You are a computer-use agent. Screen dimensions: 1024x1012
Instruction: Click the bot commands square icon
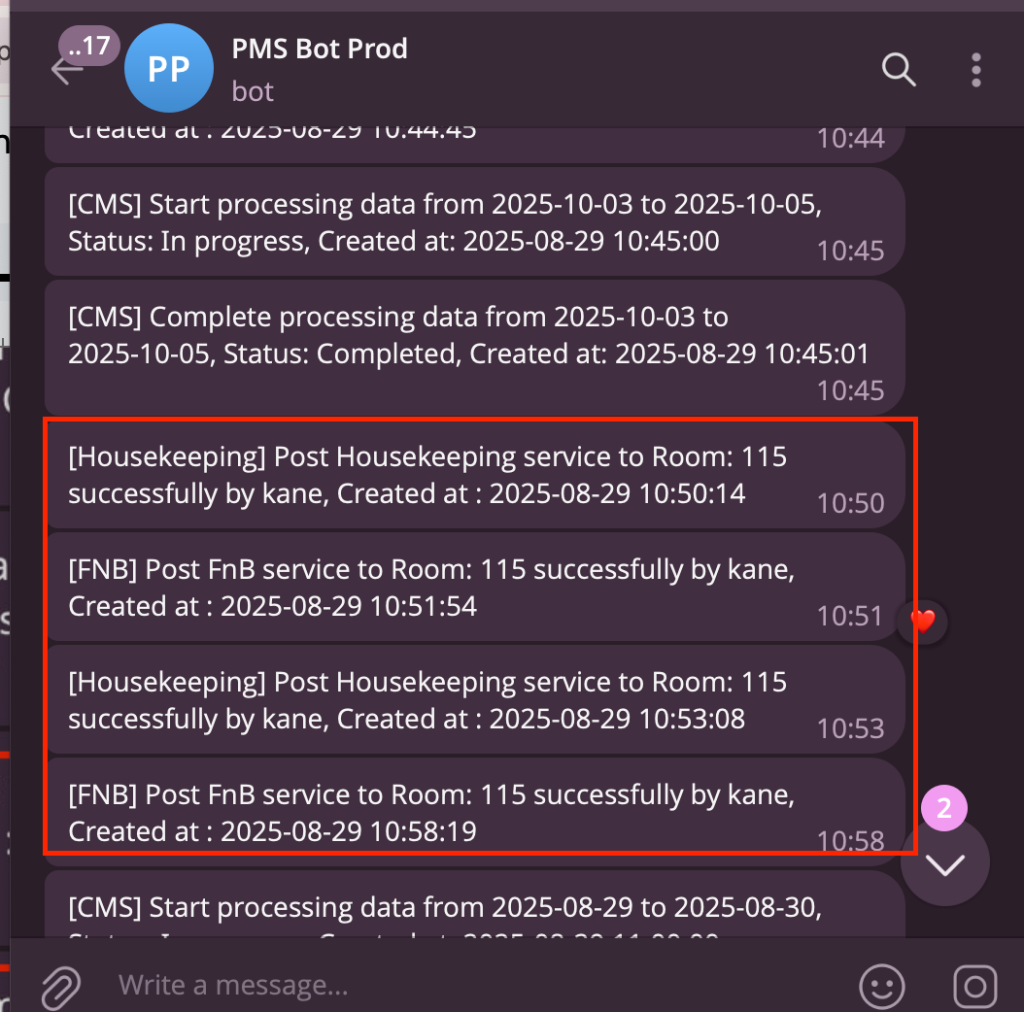974,987
